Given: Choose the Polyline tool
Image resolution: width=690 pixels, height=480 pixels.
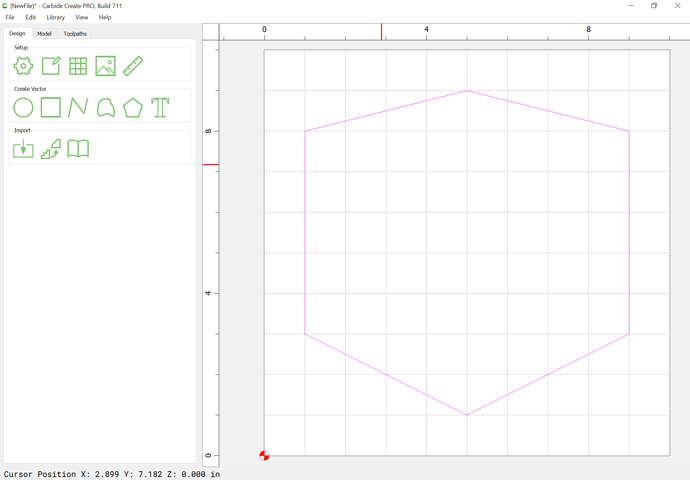Looking at the screenshot, I should (x=78, y=107).
